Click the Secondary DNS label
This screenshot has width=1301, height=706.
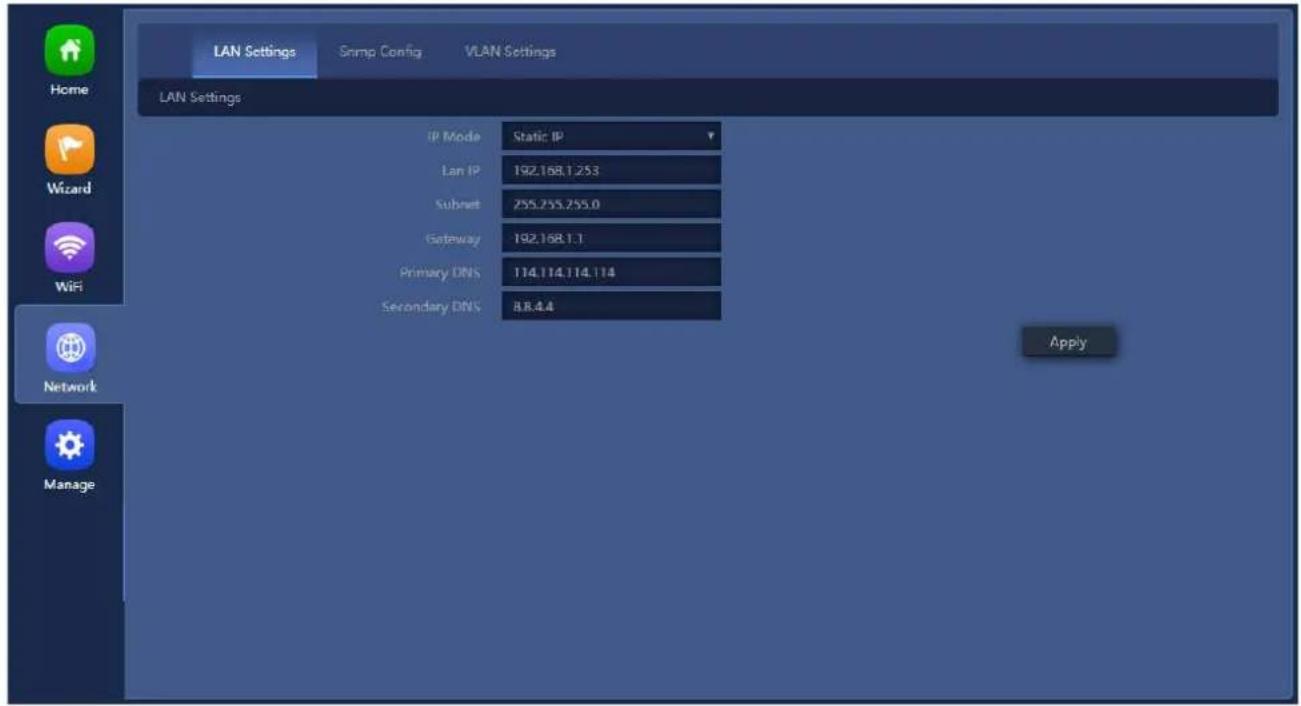pyautogui.click(x=431, y=306)
